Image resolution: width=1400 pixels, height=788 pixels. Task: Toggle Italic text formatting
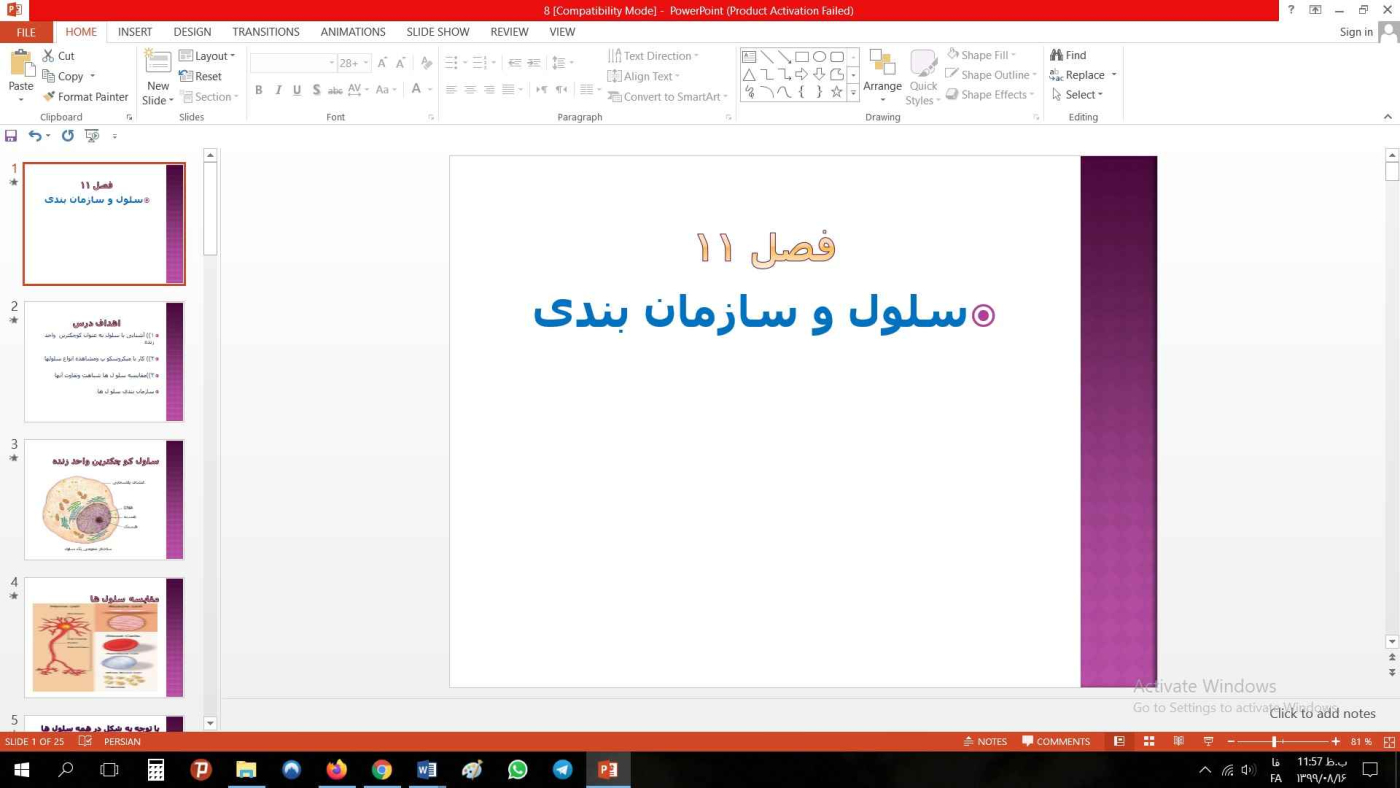pyautogui.click(x=278, y=90)
